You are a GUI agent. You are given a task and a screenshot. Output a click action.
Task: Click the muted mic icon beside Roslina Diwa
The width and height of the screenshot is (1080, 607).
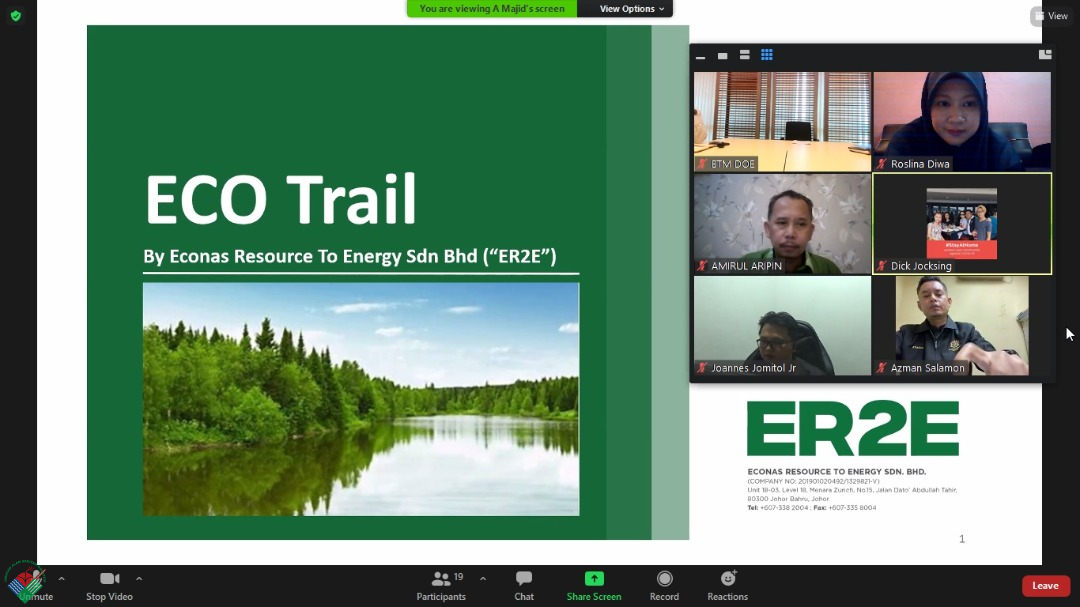(882, 164)
